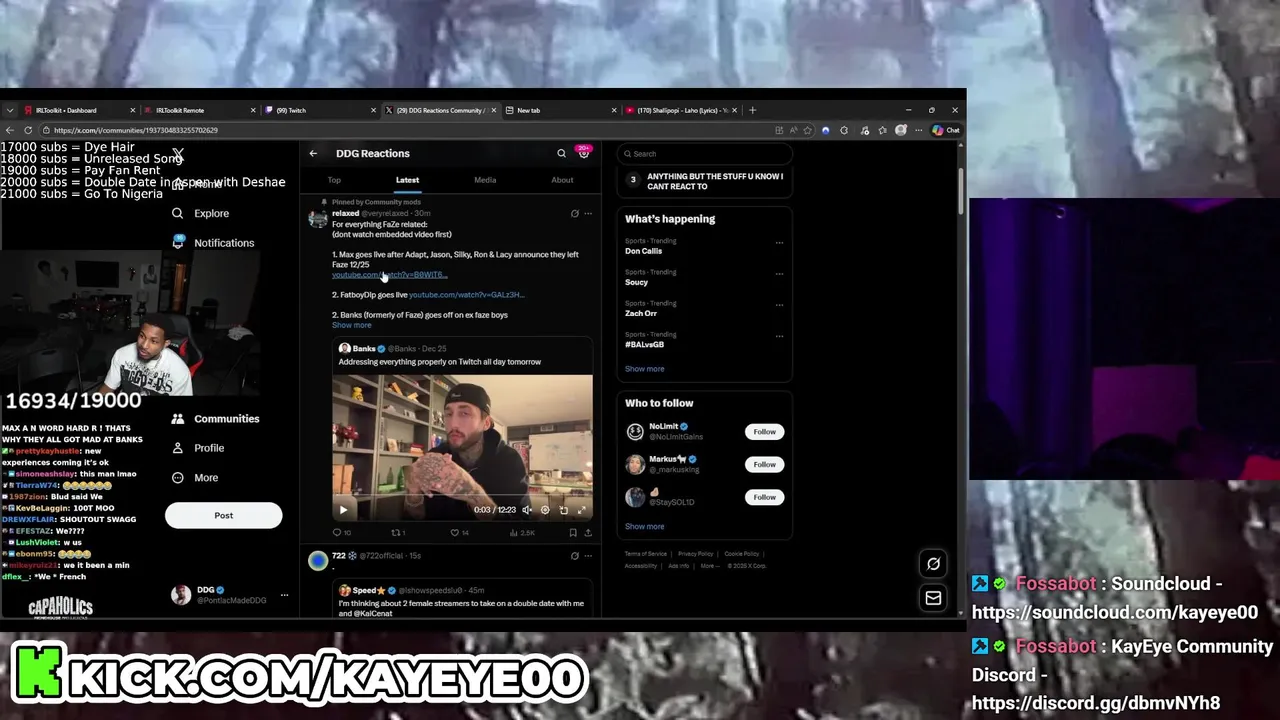The image size is (1280, 720).
Task: Open the more options on relaxed's post
Action: (588, 213)
